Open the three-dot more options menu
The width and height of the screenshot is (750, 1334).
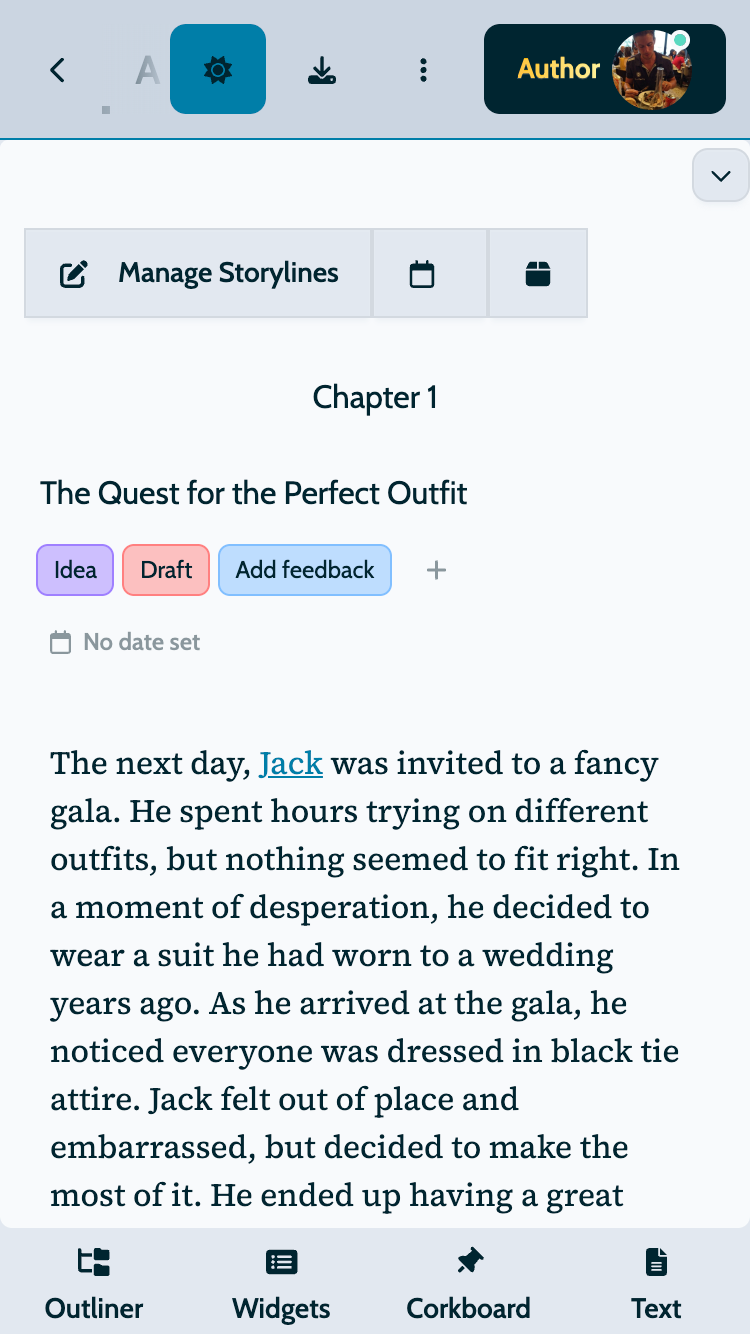point(423,70)
